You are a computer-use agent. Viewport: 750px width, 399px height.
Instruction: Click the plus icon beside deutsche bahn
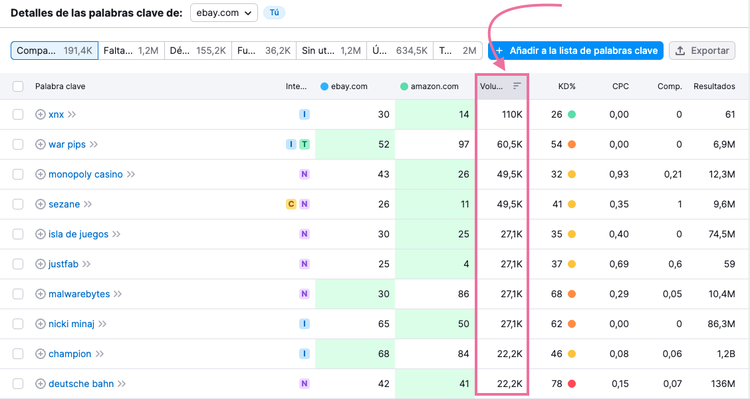(x=40, y=384)
